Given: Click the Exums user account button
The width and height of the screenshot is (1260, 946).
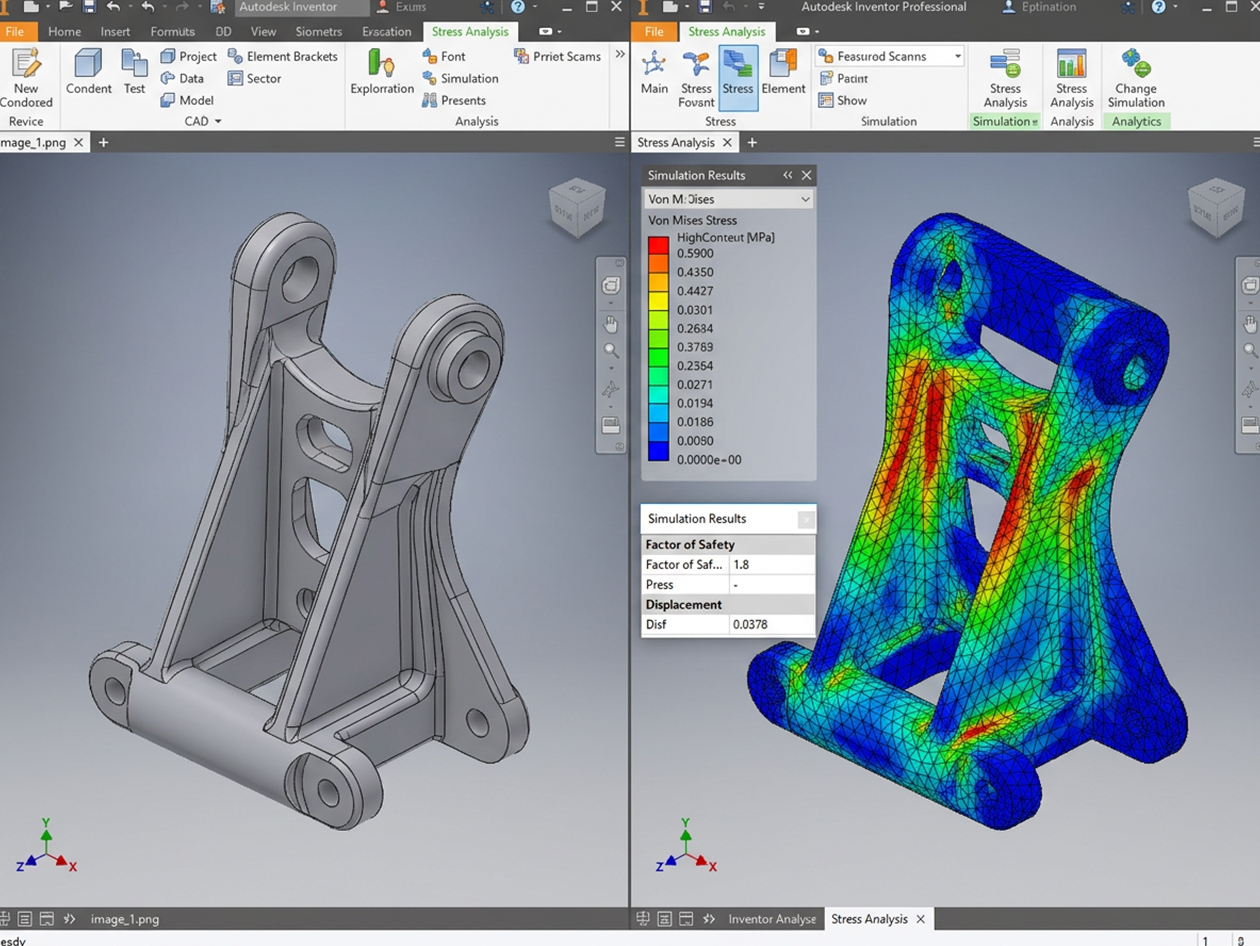Looking at the screenshot, I should tap(401, 7).
